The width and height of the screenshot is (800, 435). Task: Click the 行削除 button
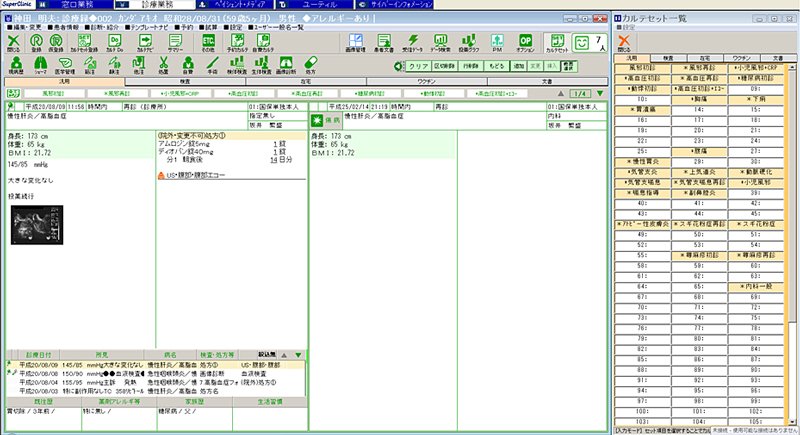470,66
